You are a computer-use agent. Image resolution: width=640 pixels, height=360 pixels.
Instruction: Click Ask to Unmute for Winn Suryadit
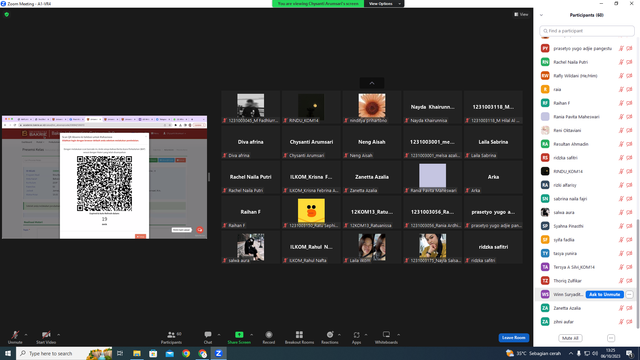pos(604,294)
